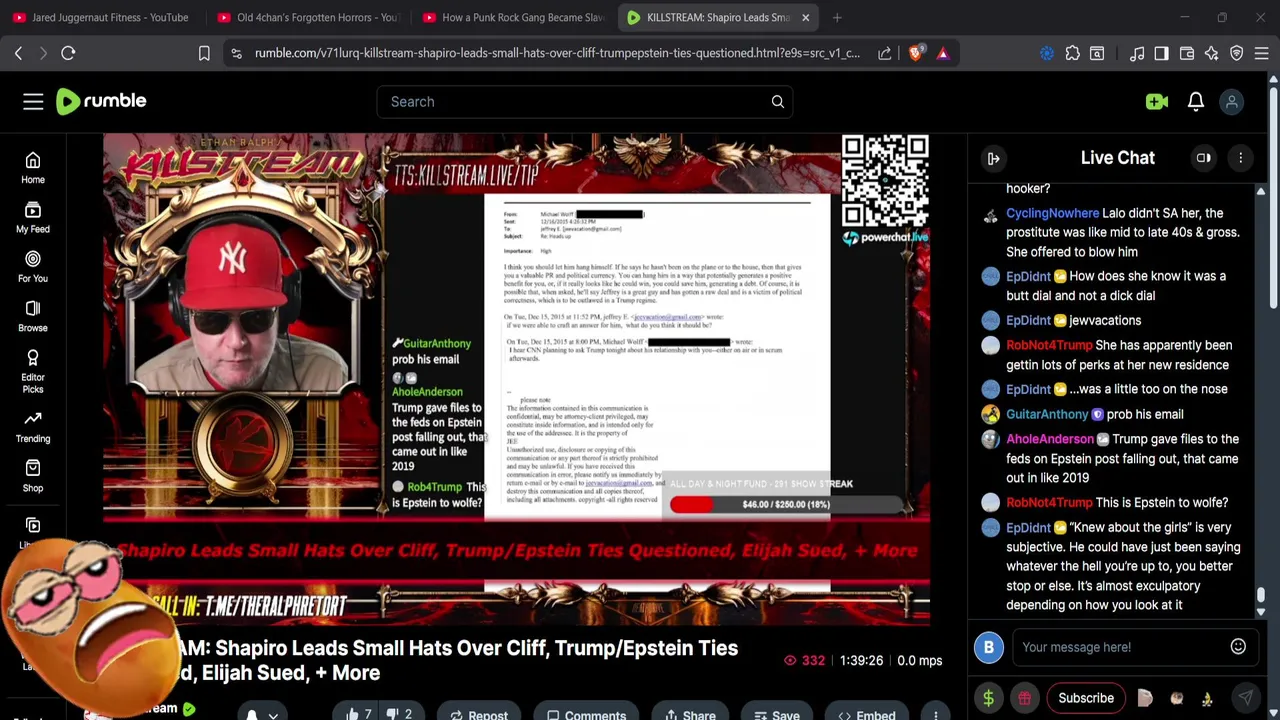Close the KILLSTREAM tab

[x=805, y=17]
